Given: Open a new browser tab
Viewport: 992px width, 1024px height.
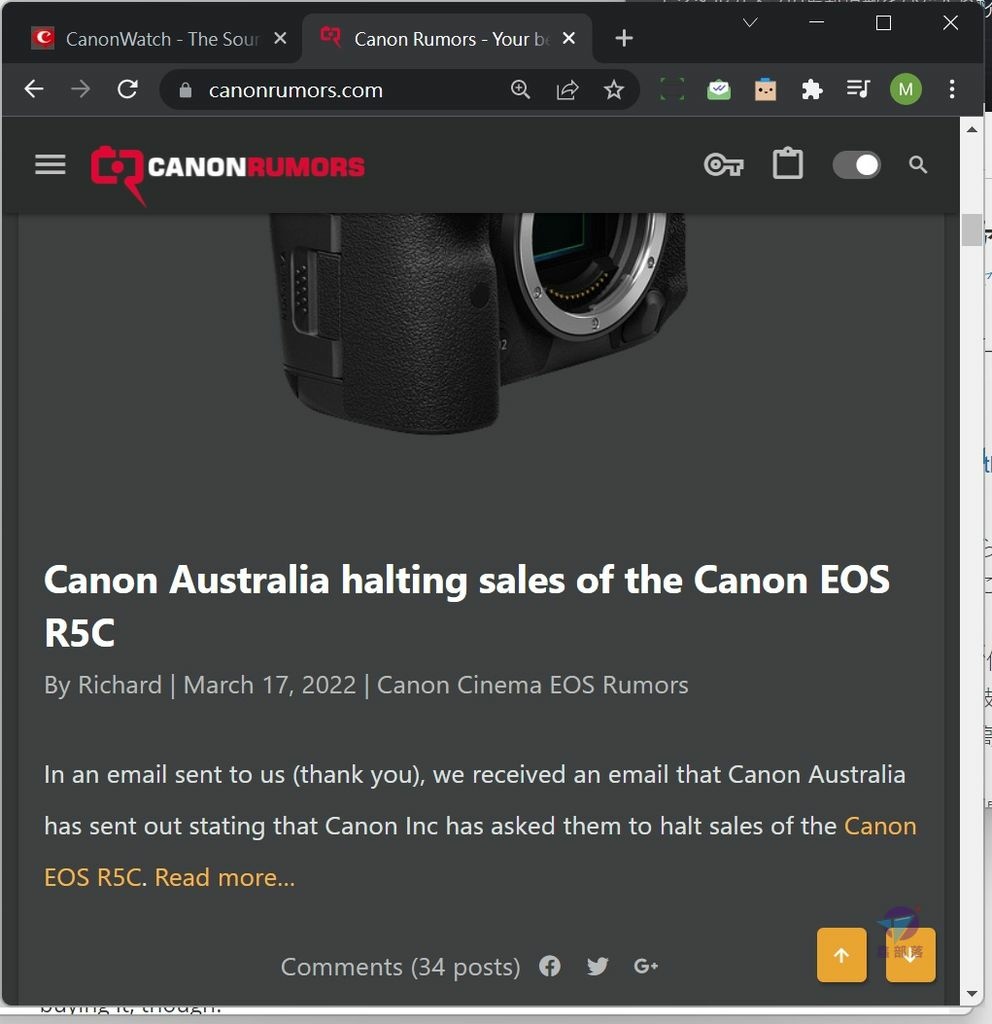Looking at the screenshot, I should coord(624,39).
